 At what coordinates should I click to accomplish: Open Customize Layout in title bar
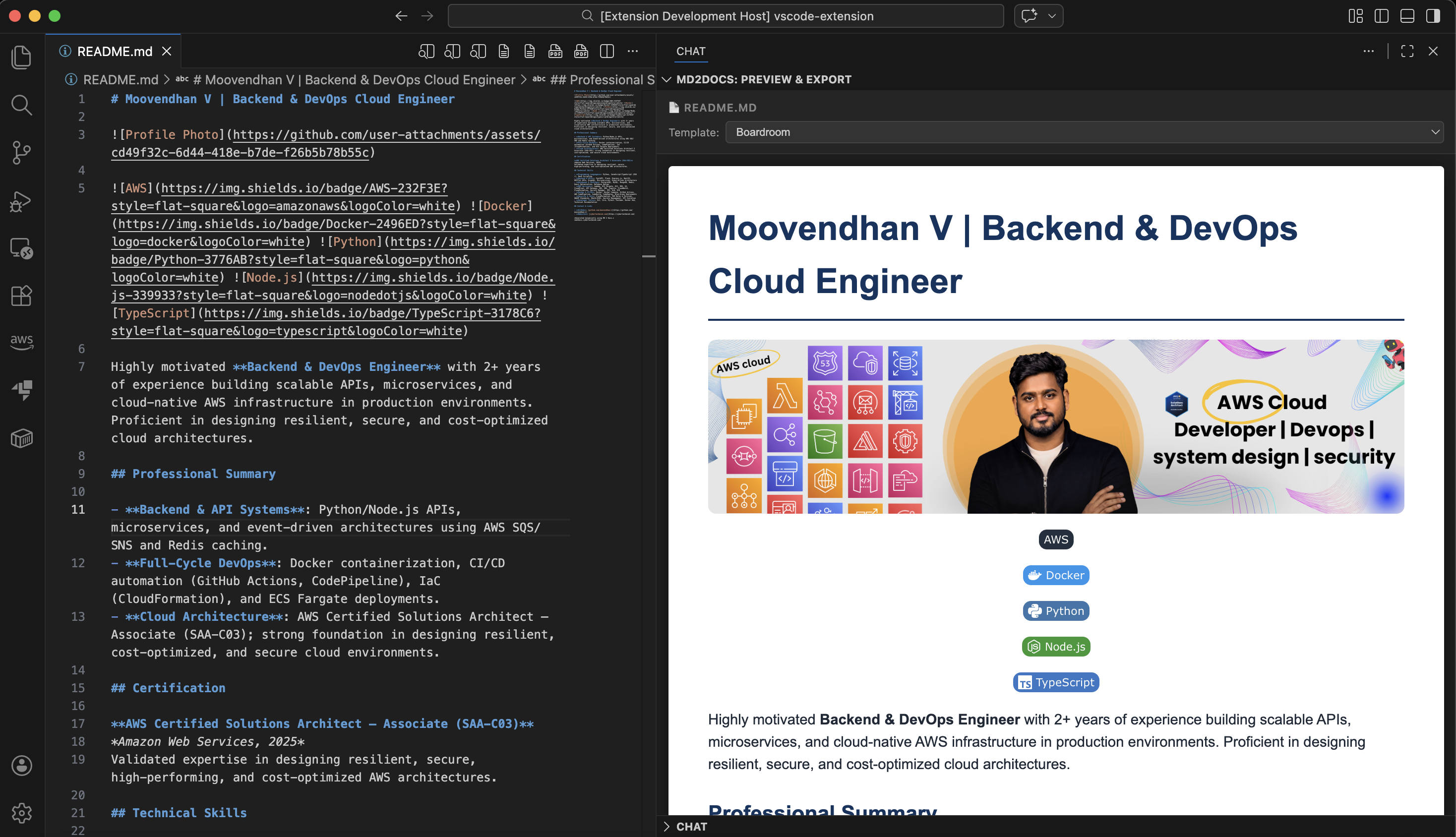click(x=1356, y=16)
